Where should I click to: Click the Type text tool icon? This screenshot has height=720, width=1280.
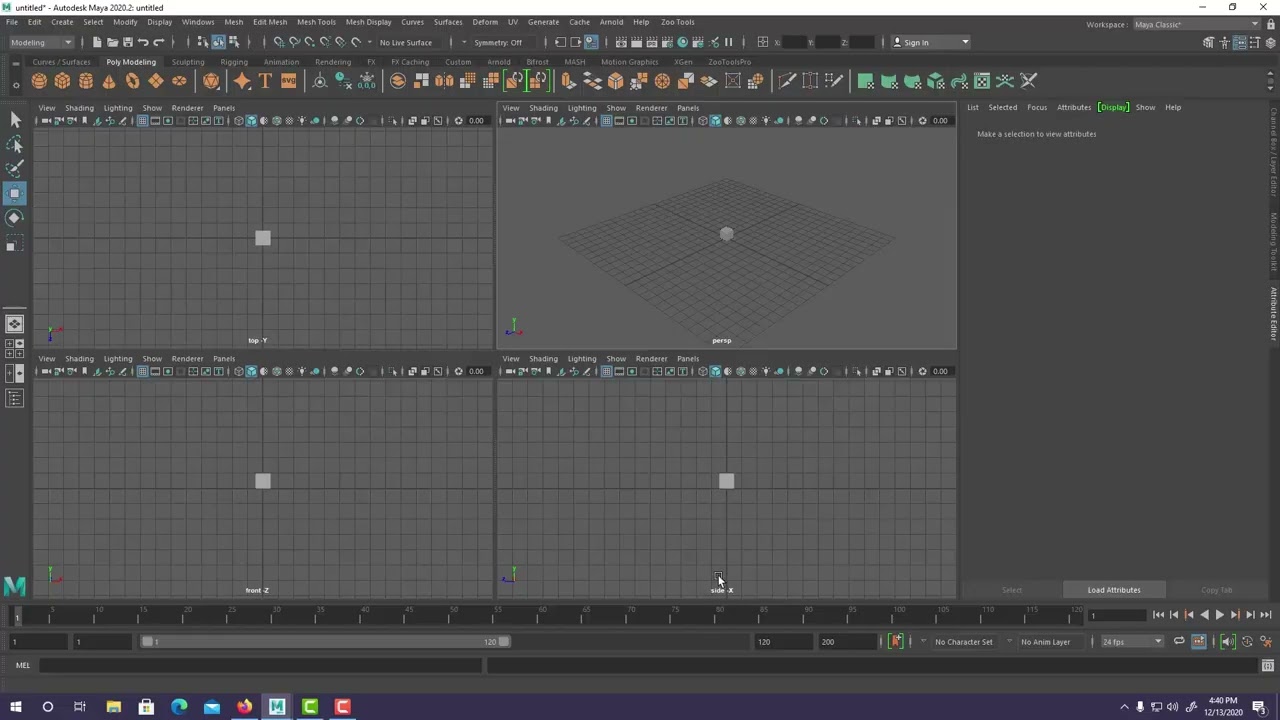click(265, 81)
